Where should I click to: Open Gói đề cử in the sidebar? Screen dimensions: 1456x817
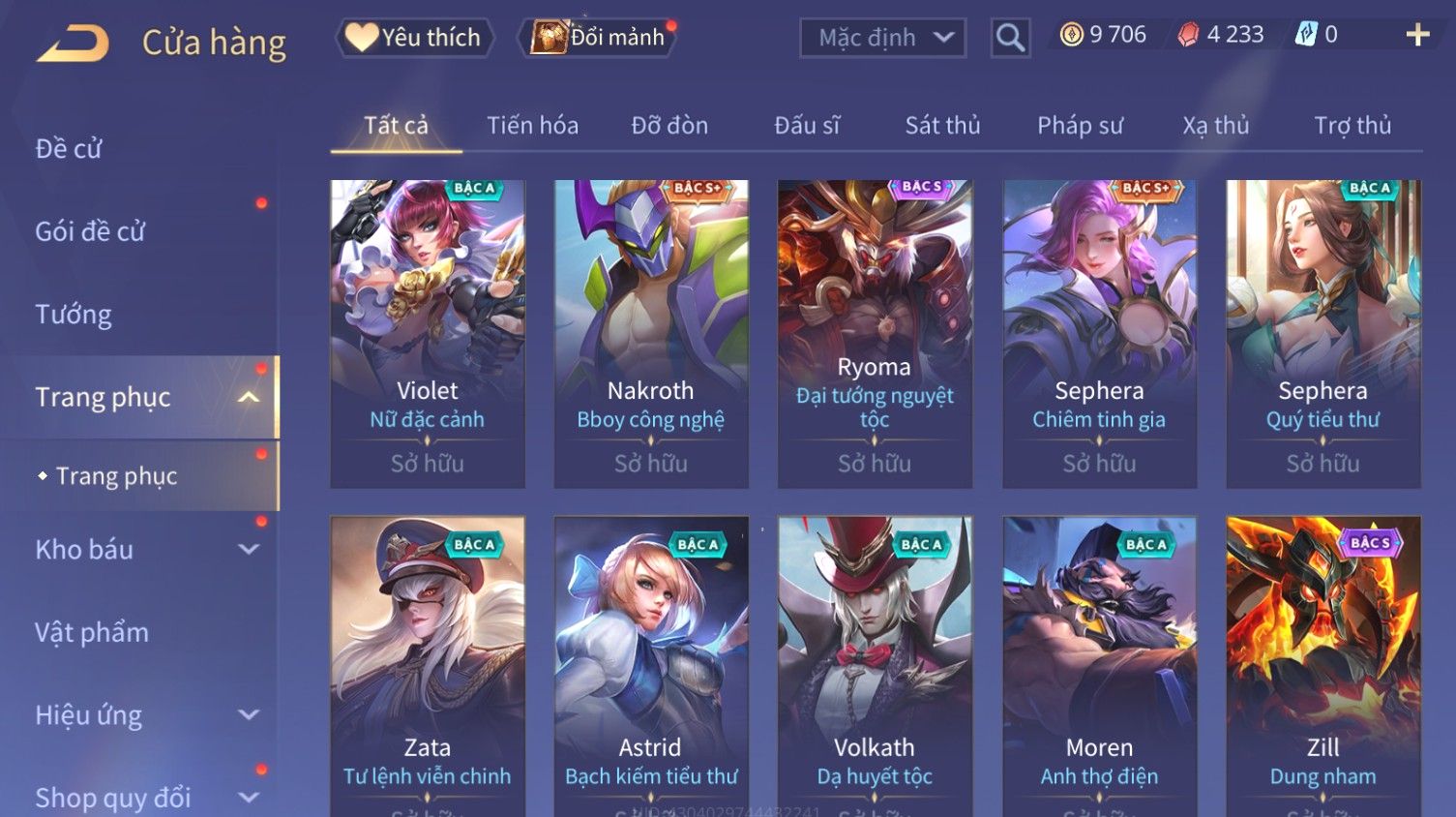90,231
